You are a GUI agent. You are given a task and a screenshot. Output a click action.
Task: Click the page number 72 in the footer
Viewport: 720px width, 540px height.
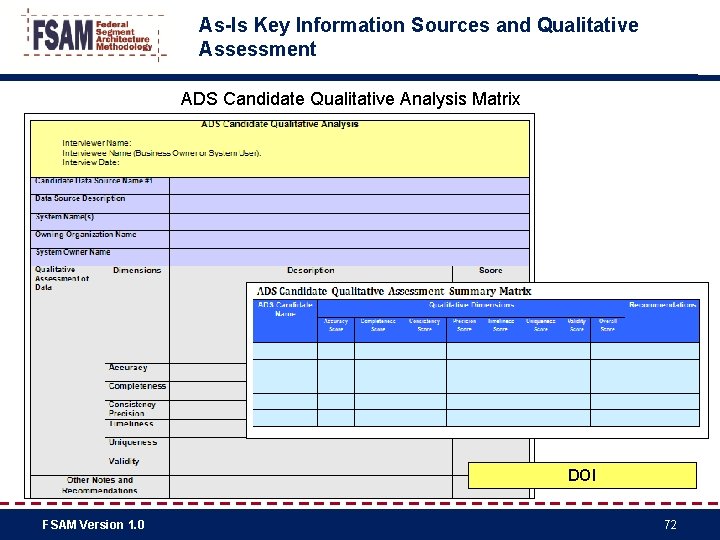[670, 524]
